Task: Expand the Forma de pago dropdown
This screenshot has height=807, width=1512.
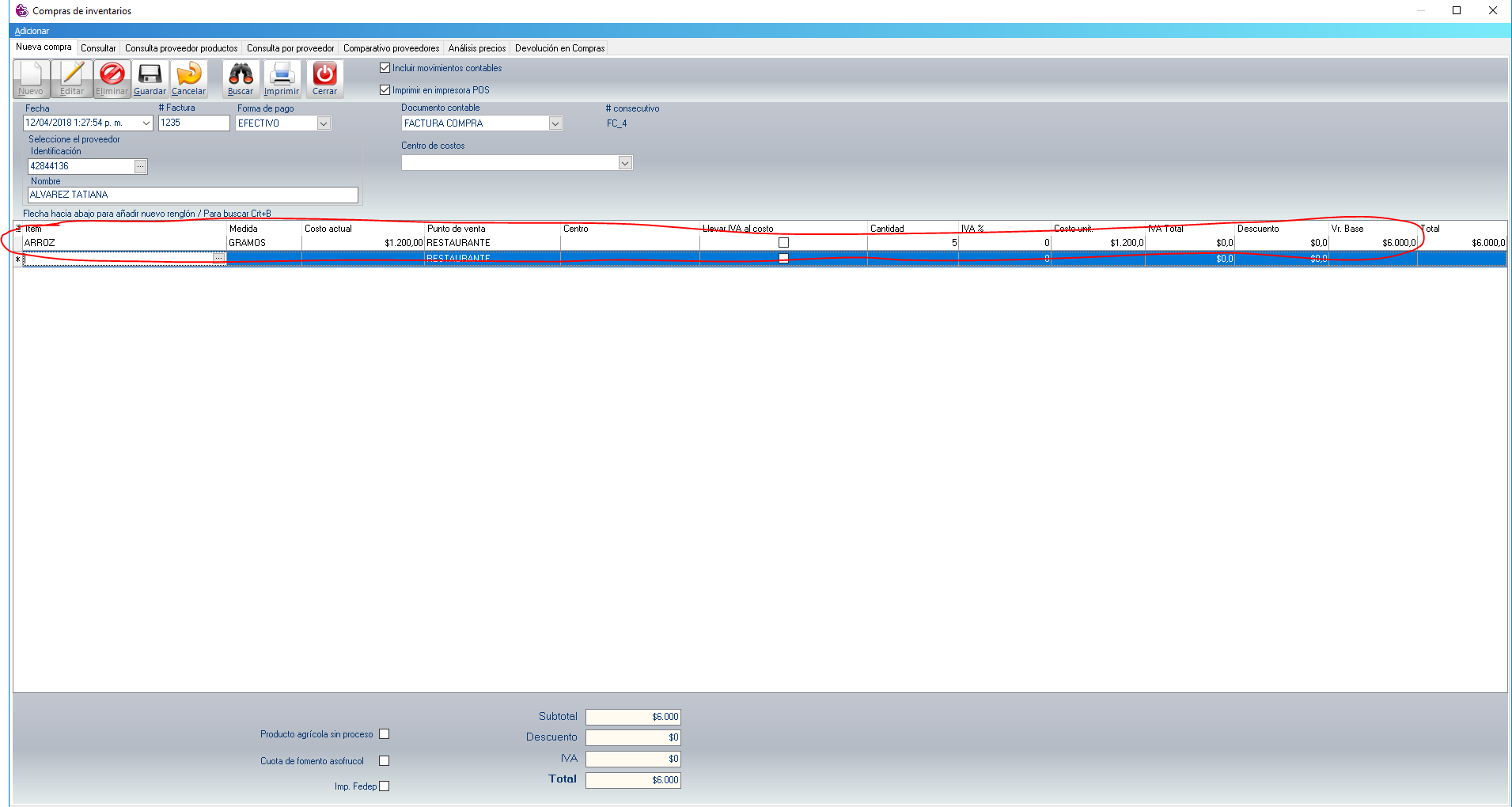Action: [323, 123]
